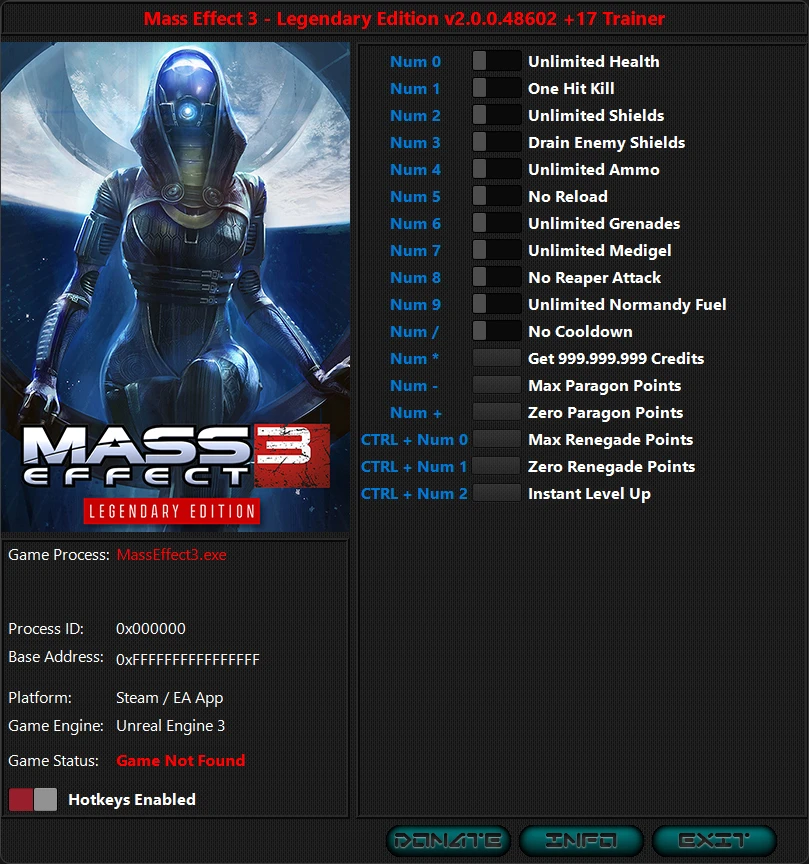
Task: Toggle the Unlimited Ammo switch
Action: pos(497,169)
